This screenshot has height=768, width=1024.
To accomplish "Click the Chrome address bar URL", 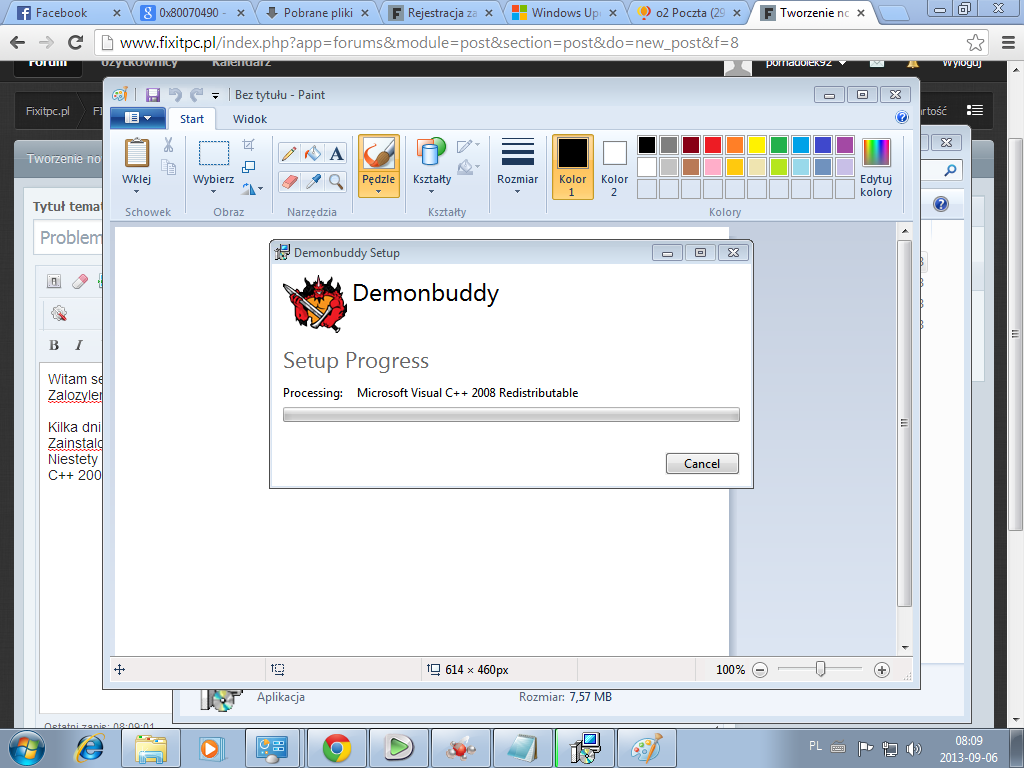I will [429, 43].
